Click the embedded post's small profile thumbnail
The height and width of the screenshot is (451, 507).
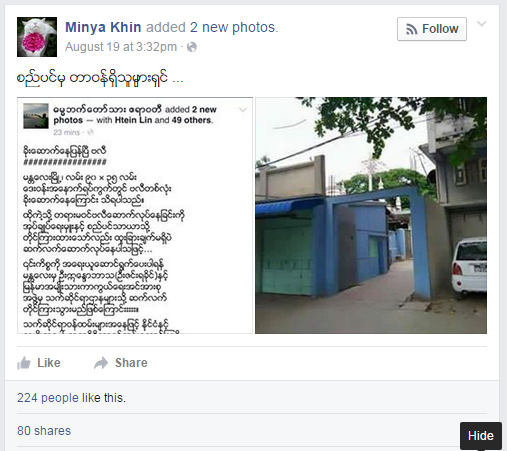tap(36, 116)
